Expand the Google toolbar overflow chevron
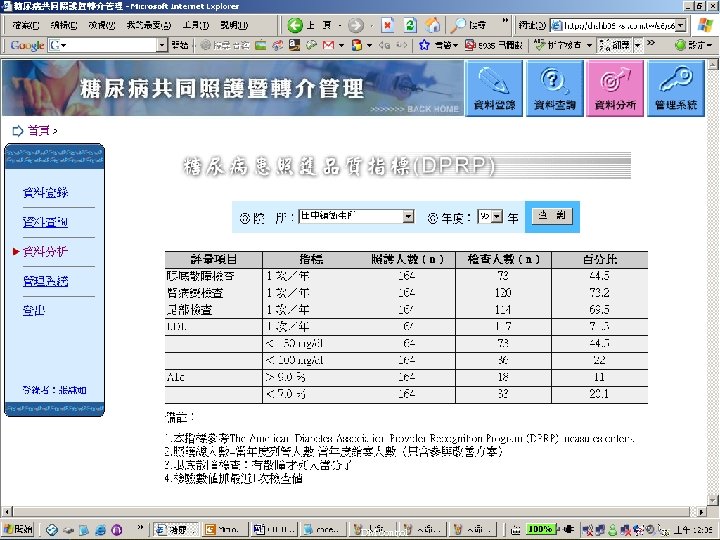The image size is (720, 540). click(x=651, y=43)
